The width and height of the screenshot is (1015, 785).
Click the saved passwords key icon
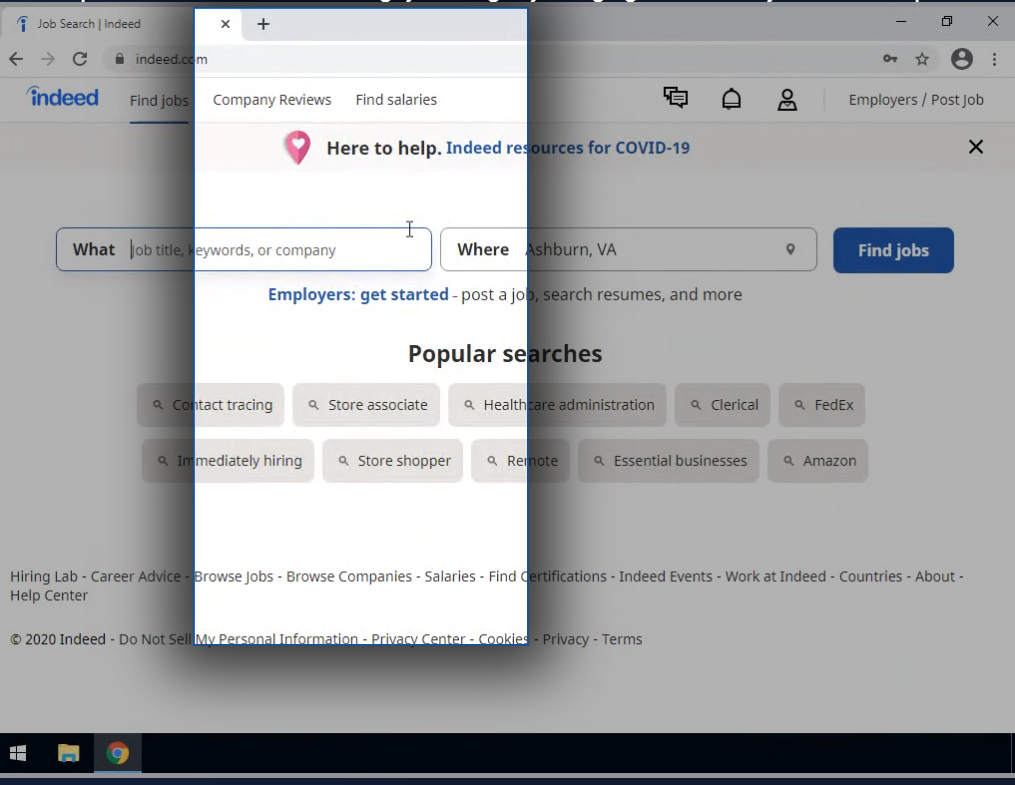pyautogui.click(x=890, y=59)
